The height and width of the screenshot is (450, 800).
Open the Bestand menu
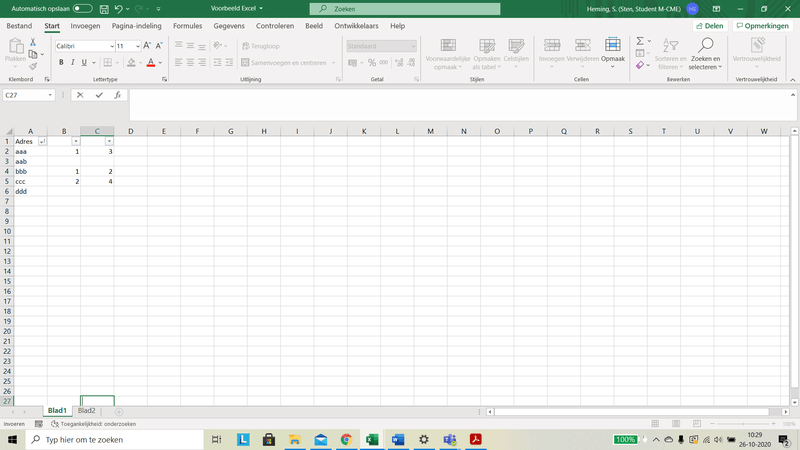pyautogui.click(x=19, y=26)
